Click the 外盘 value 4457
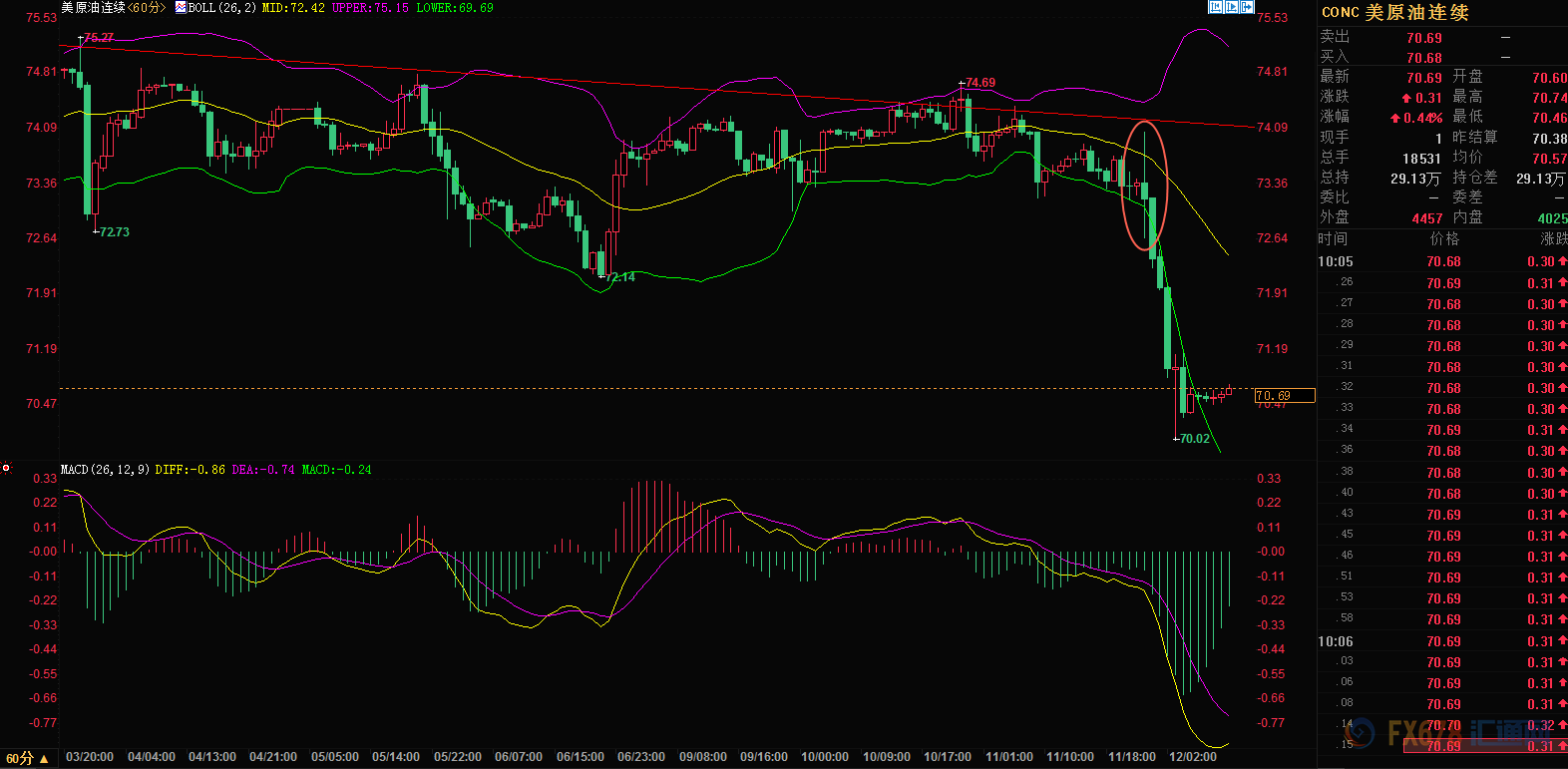 1427,218
